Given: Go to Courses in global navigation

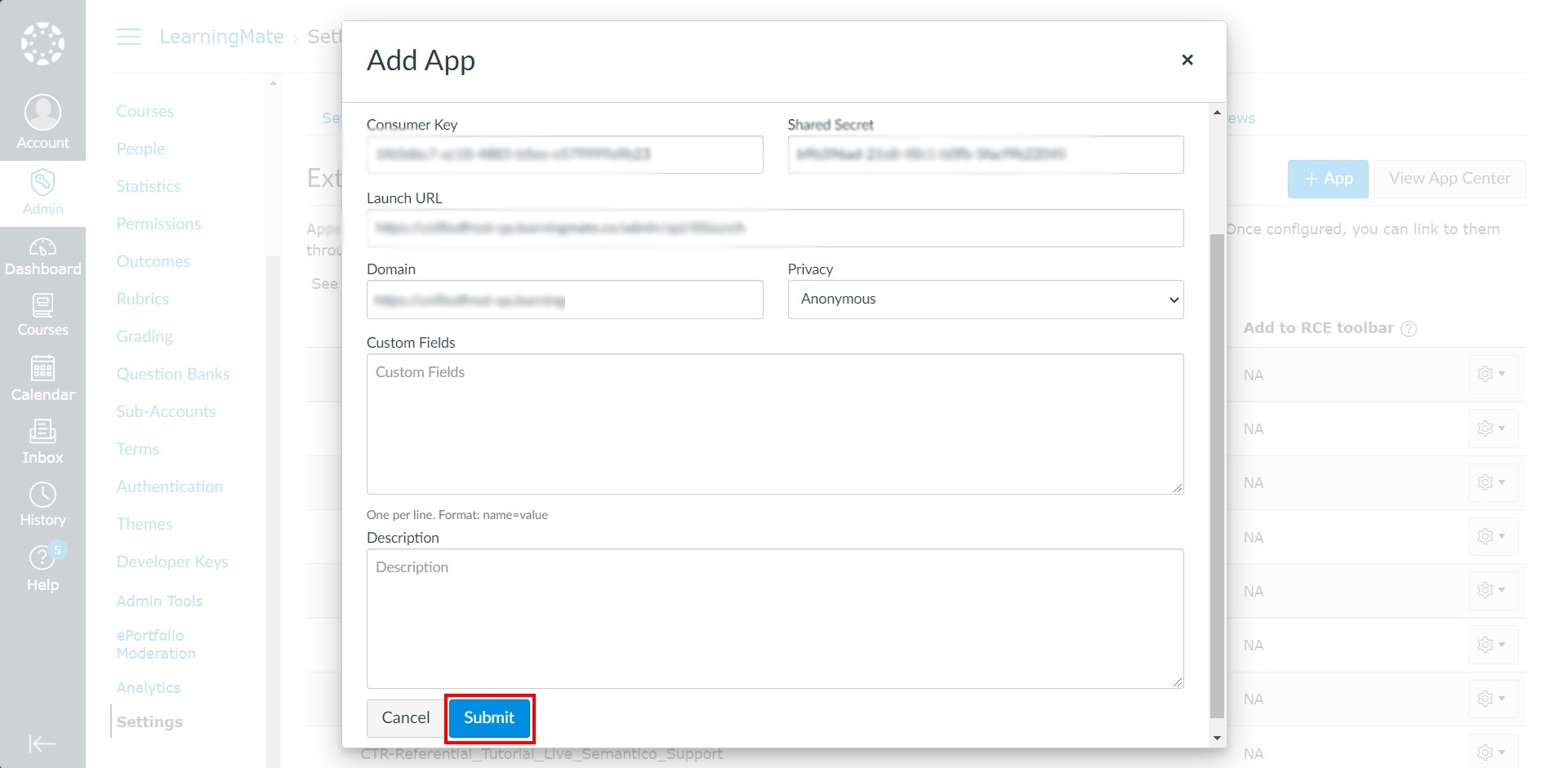Looking at the screenshot, I should [x=42, y=315].
